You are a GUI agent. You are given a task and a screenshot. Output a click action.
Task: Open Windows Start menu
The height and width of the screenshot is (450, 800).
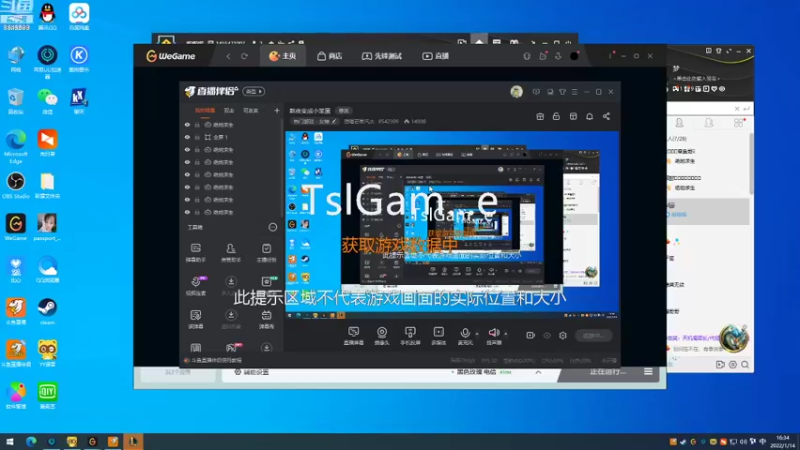click(x=10, y=441)
